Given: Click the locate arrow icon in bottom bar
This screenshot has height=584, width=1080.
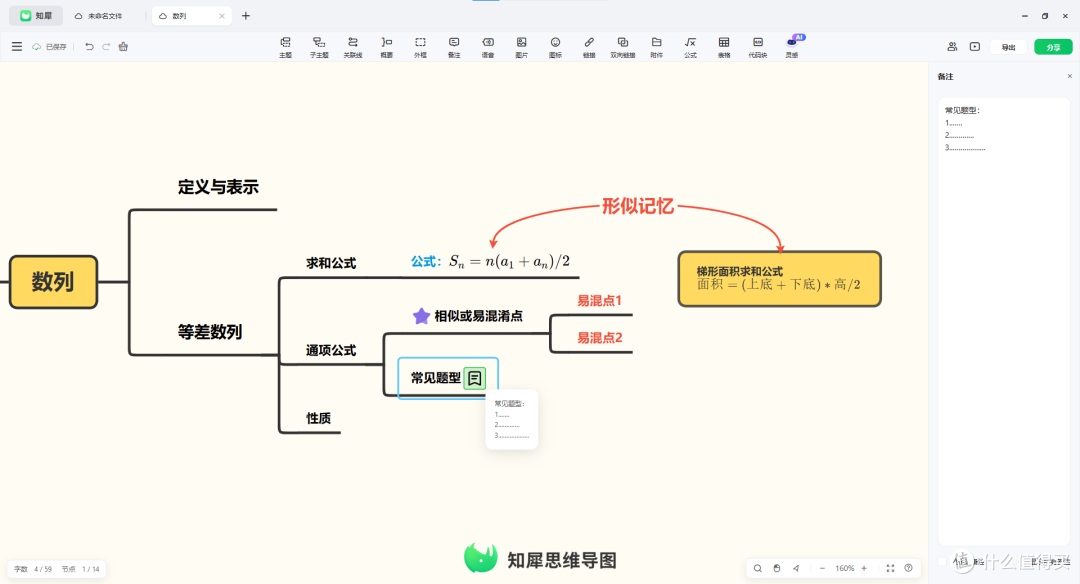Looking at the screenshot, I should [796, 568].
